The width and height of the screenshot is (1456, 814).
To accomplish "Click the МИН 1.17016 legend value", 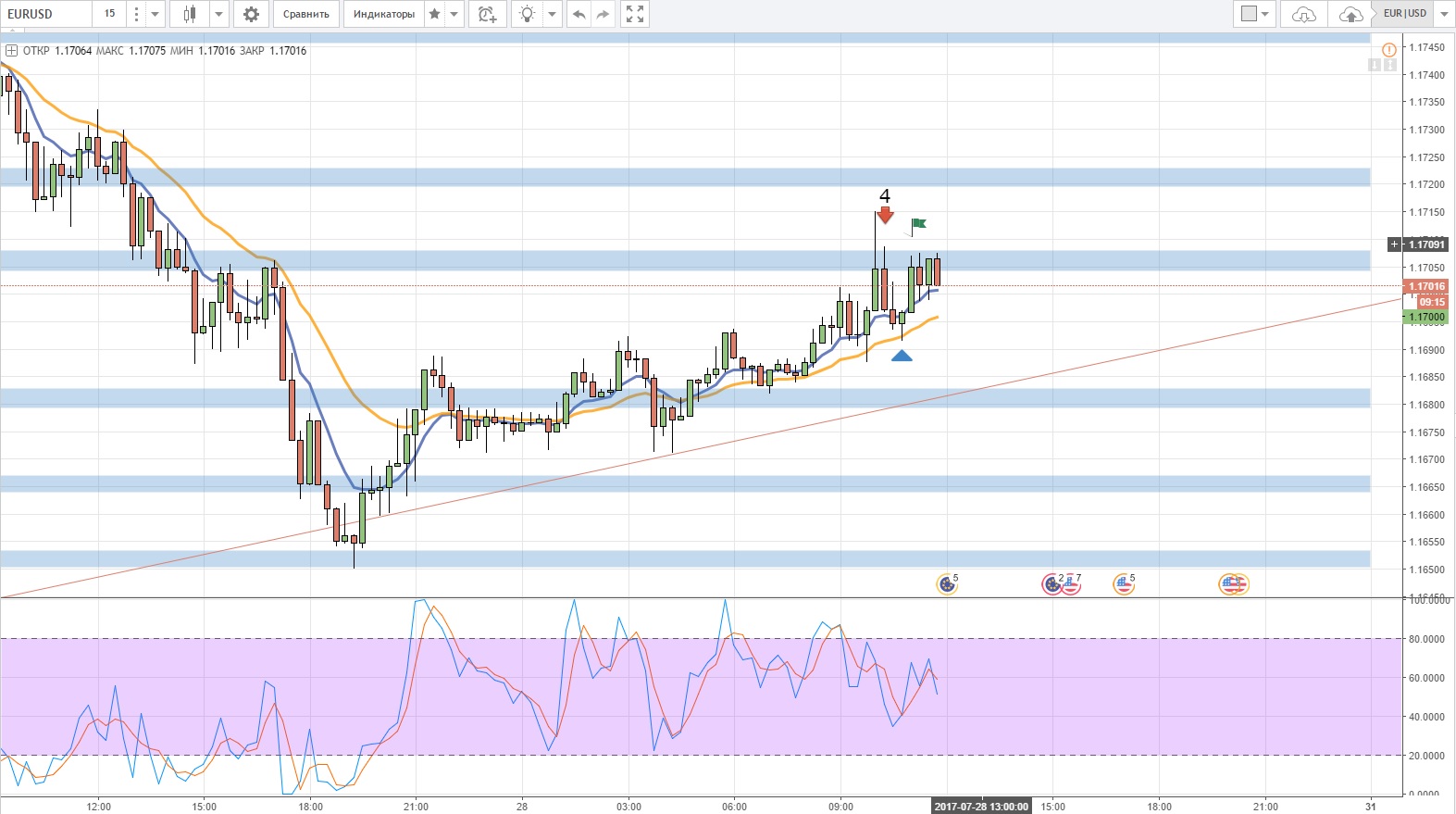I will (203, 51).
